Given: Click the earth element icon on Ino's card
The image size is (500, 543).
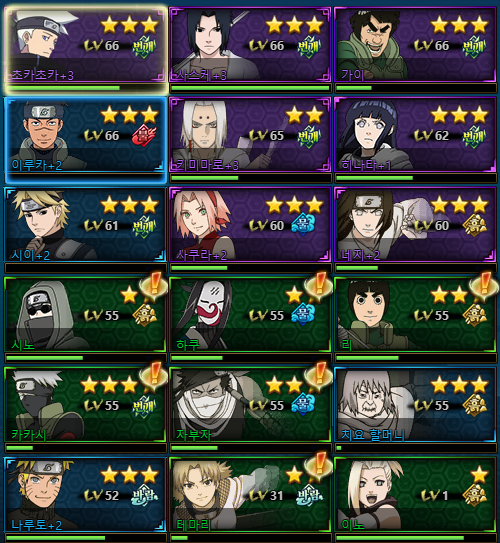Looking at the screenshot, I should [475, 496].
